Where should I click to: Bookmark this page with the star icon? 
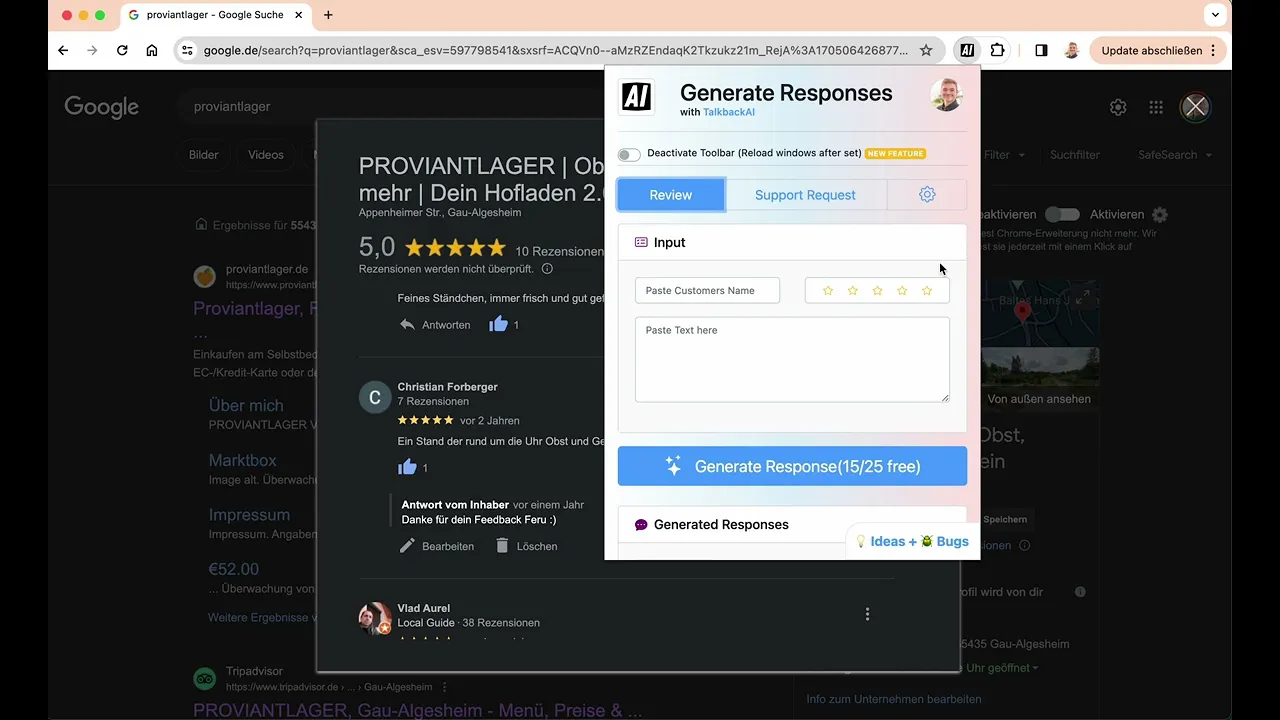(x=926, y=50)
